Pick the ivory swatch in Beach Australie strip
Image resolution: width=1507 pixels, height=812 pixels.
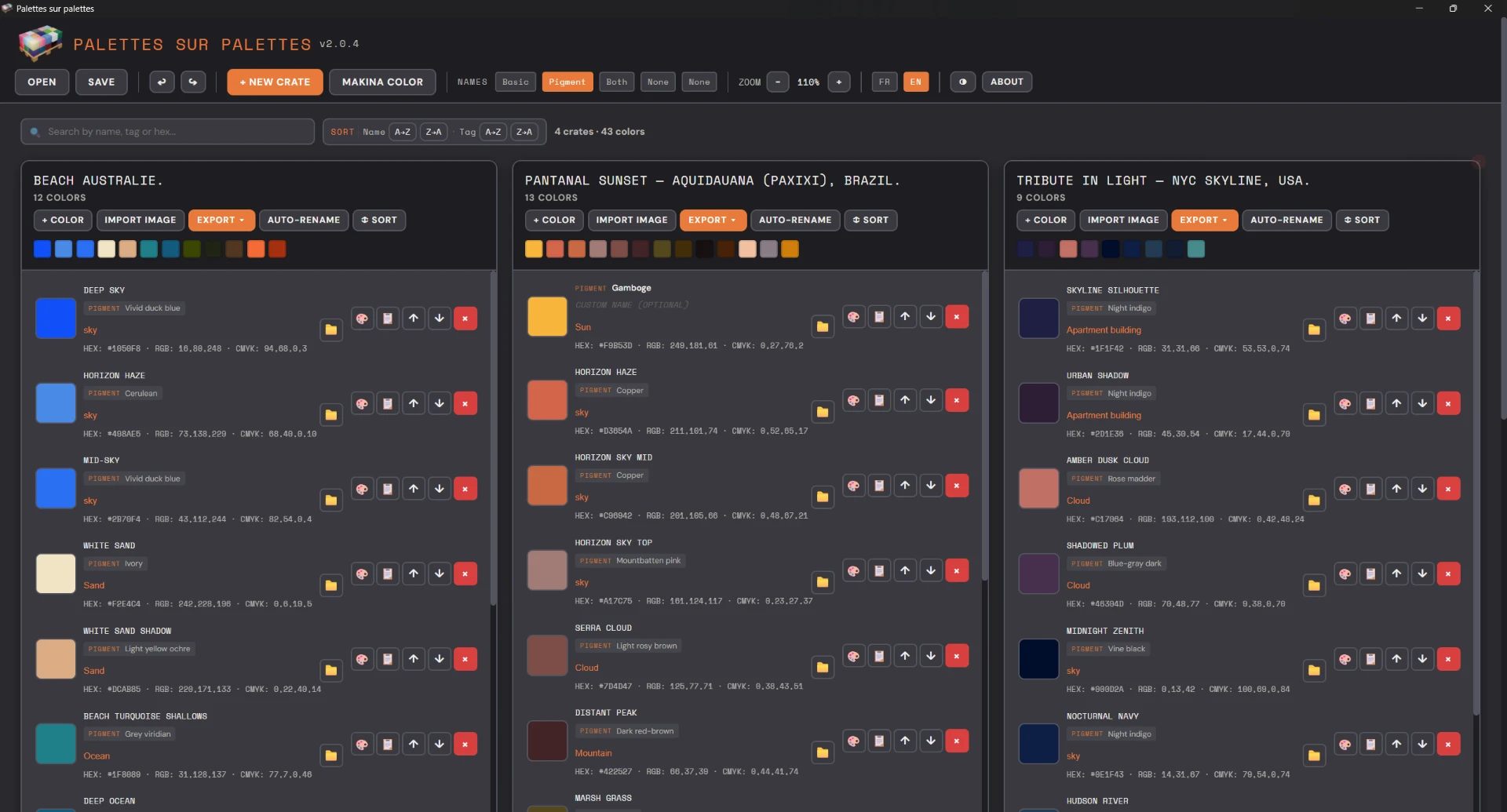(x=107, y=249)
